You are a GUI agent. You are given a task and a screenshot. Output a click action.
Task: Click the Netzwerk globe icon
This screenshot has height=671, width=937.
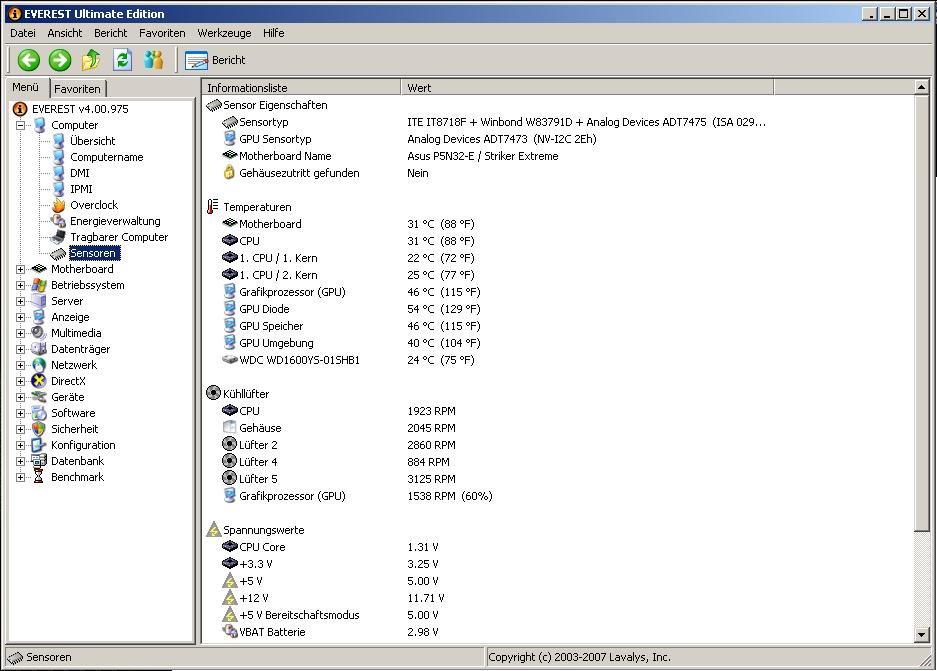pos(39,365)
